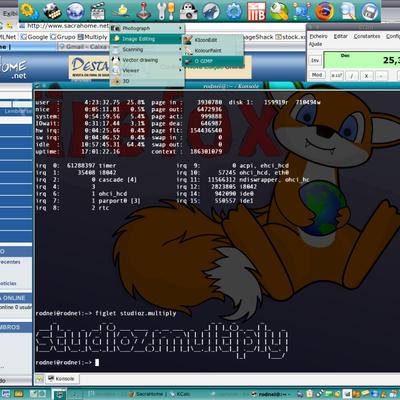Viewport: 400px width, 400px height.
Task: Launch KolourPaint from the submenu
Action: [213, 51]
